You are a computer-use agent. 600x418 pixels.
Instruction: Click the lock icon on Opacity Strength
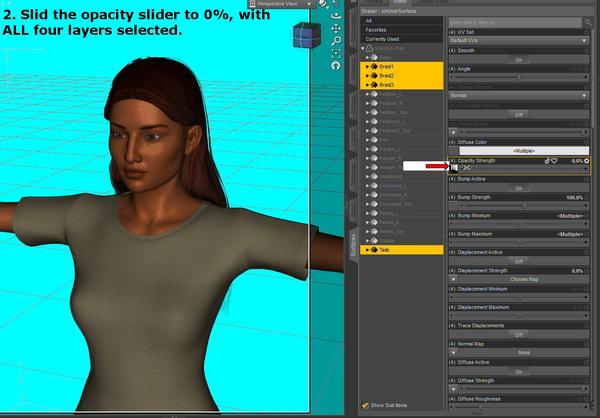[547, 161]
